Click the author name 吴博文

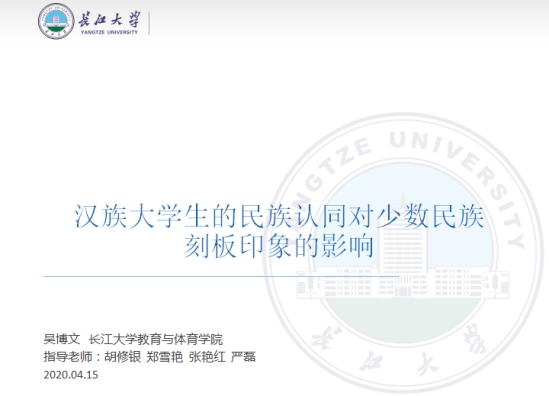click(x=62, y=339)
